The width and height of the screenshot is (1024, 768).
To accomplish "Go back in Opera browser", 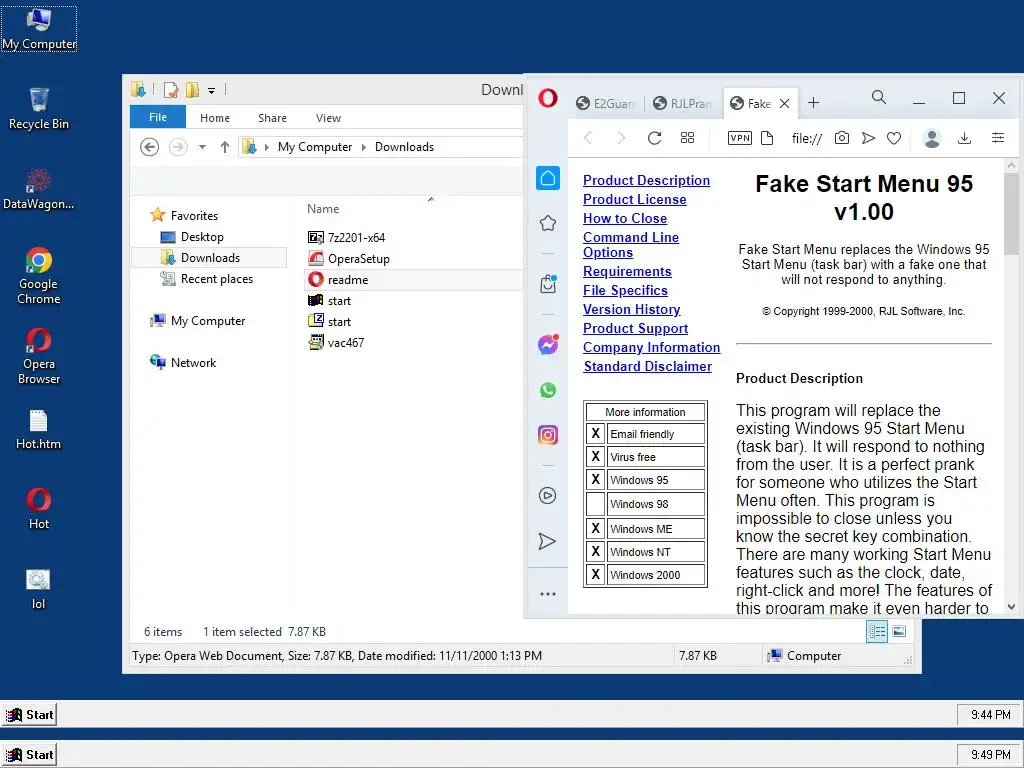I will [588, 138].
